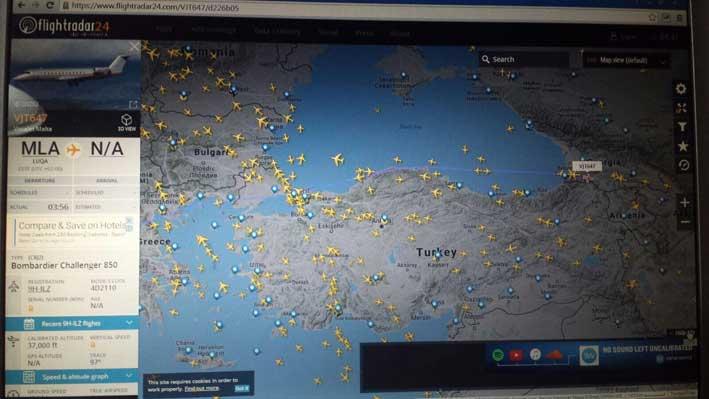Open the cookie Find out more link

(x=202, y=389)
